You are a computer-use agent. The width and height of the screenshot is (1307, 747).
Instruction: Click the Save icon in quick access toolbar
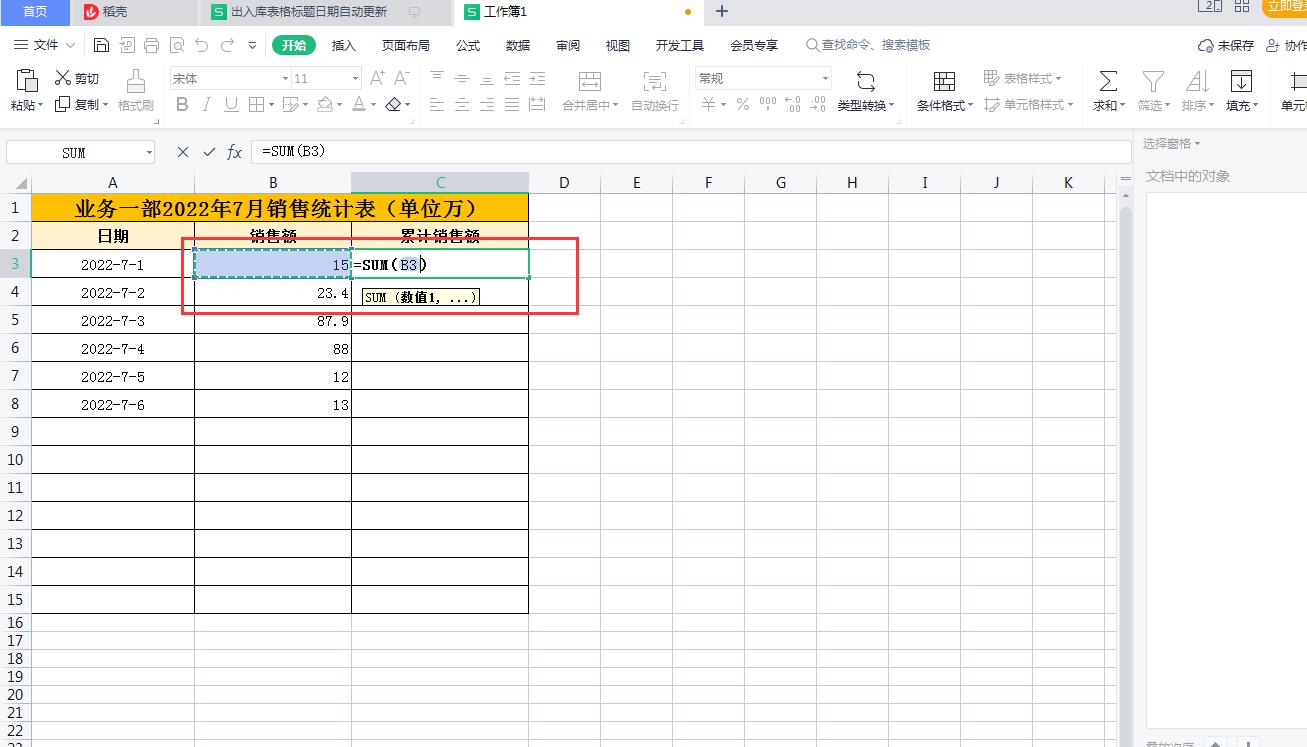click(x=101, y=45)
